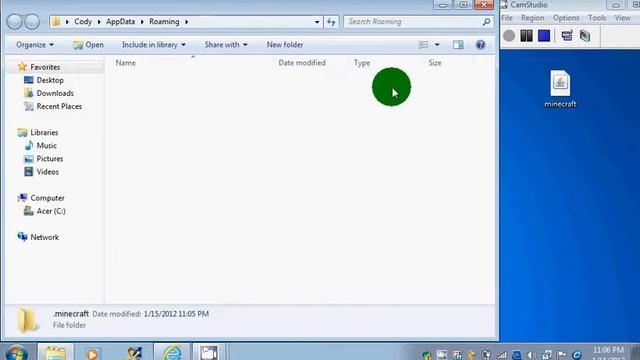The width and height of the screenshot is (640, 360).
Task: Select Desktop in the navigation pane
Action: tap(50, 80)
